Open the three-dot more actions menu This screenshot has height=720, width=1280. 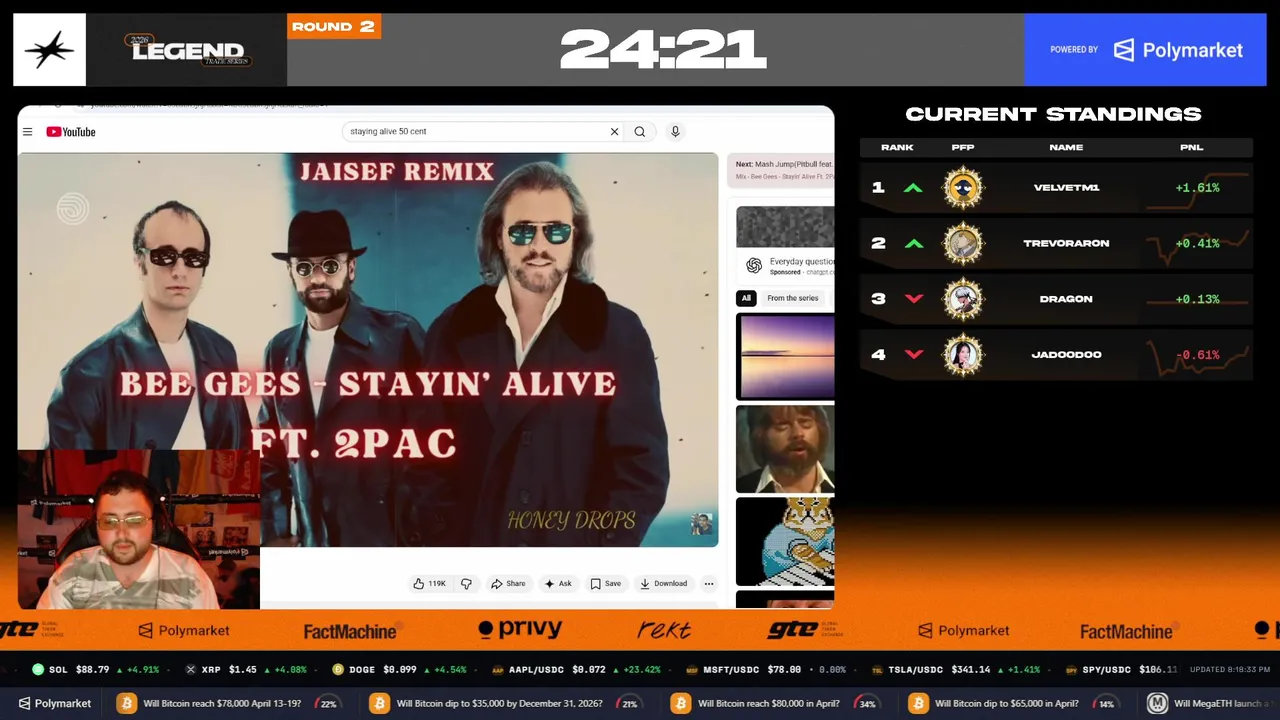click(709, 584)
